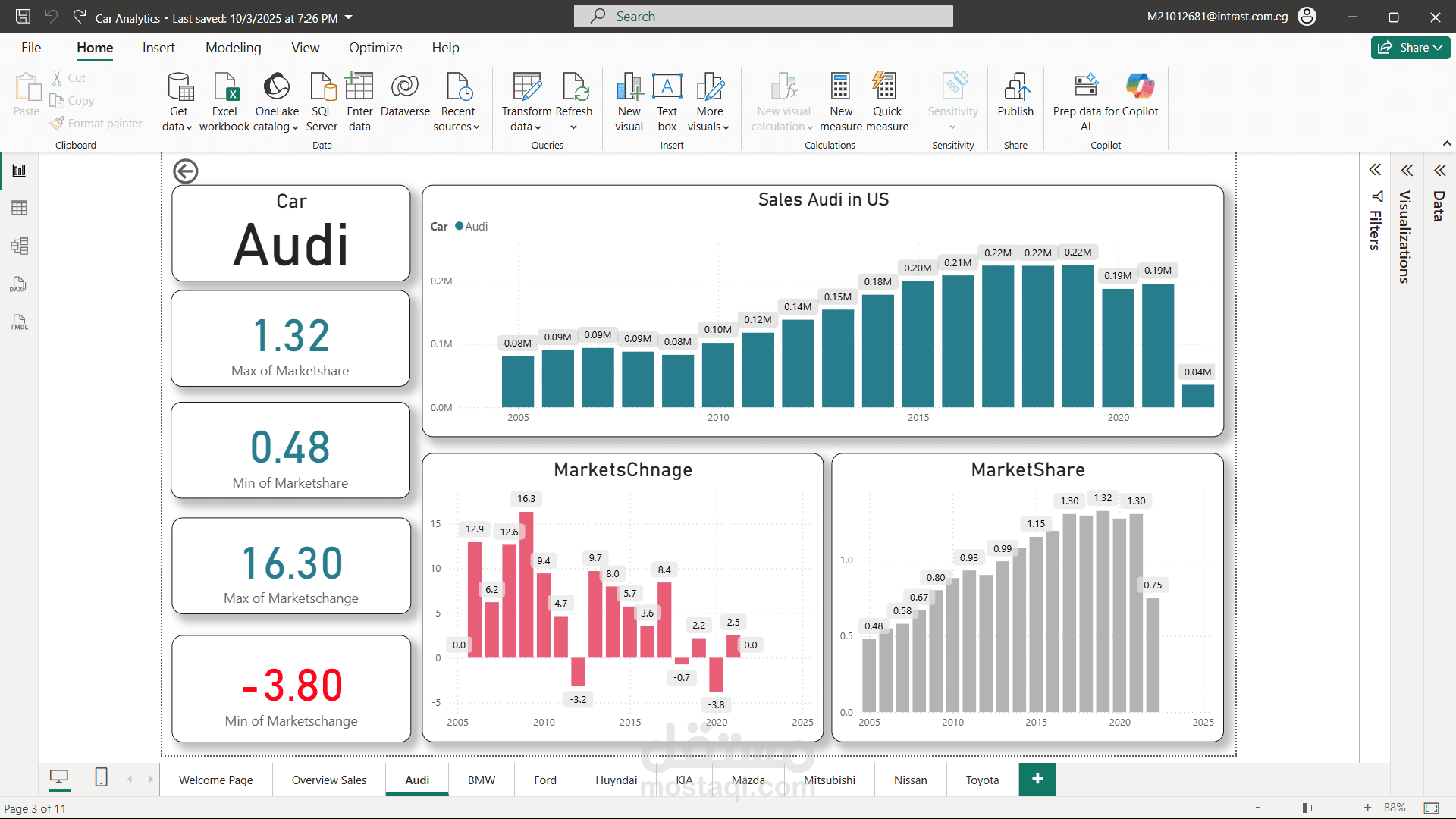The width and height of the screenshot is (1456, 819).
Task: Click the 2020 bar labeled 0.04M
Action: 1198,396
